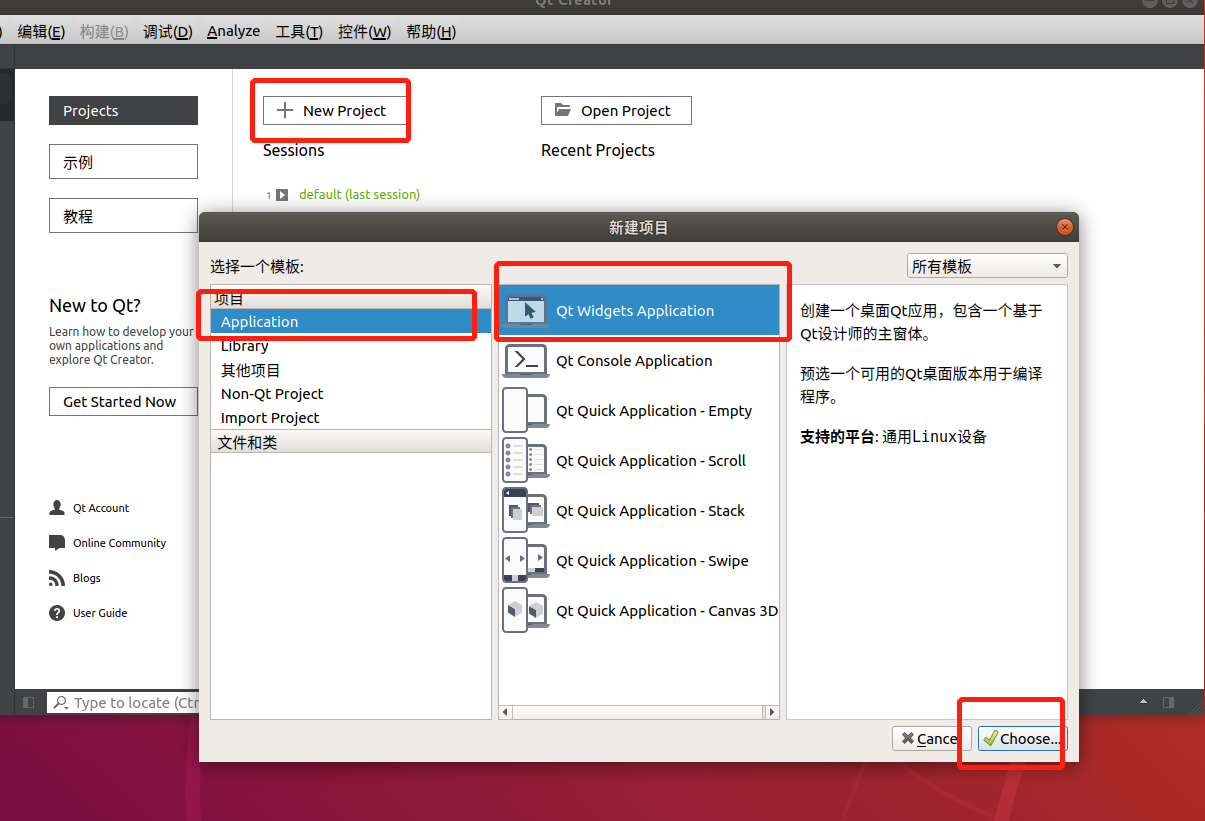Select the Qt Quick Application - Stack icon
The height and width of the screenshot is (821, 1205).
pyautogui.click(x=526, y=511)
